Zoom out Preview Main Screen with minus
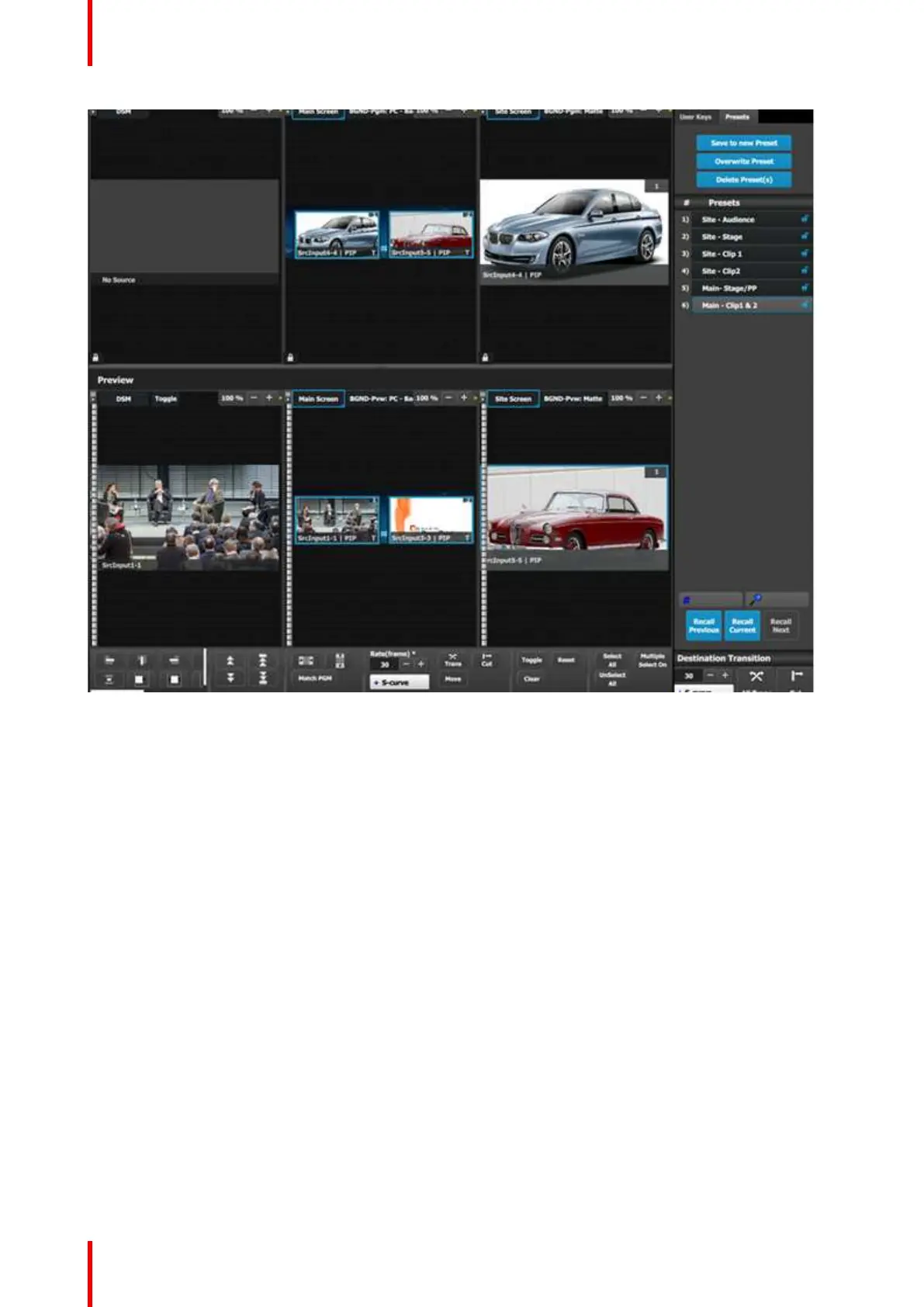This screenshot has height=1307, width=924. 448,398
